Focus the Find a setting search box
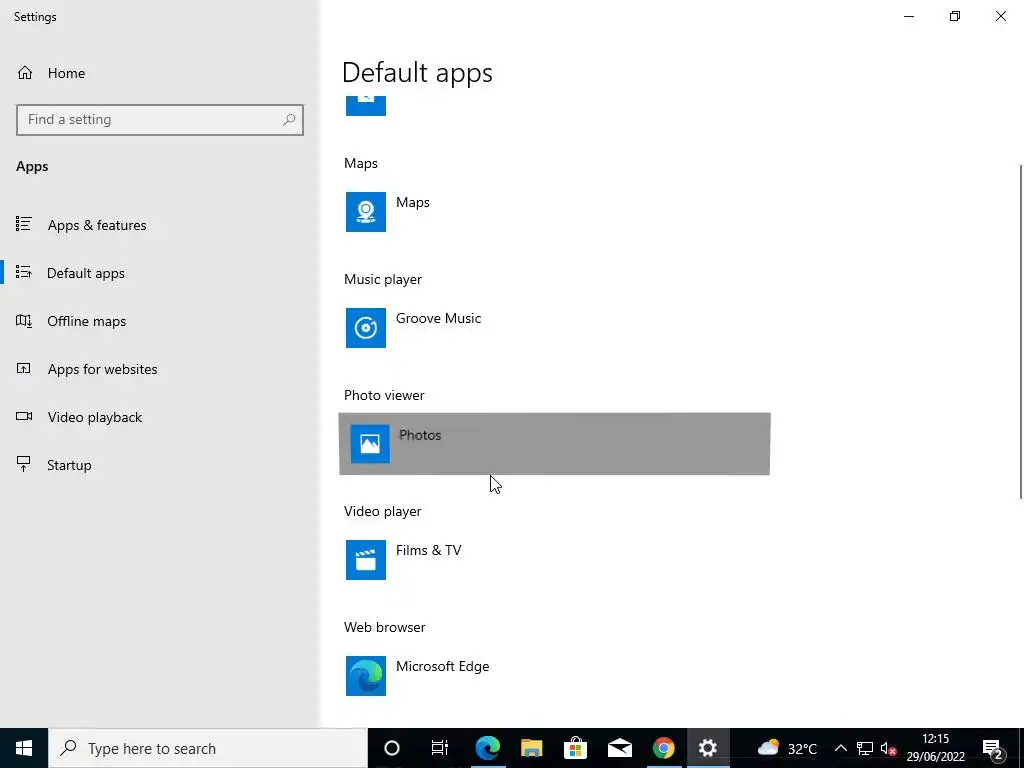This screenshot has width=1024, height=768. coord(160,120)
